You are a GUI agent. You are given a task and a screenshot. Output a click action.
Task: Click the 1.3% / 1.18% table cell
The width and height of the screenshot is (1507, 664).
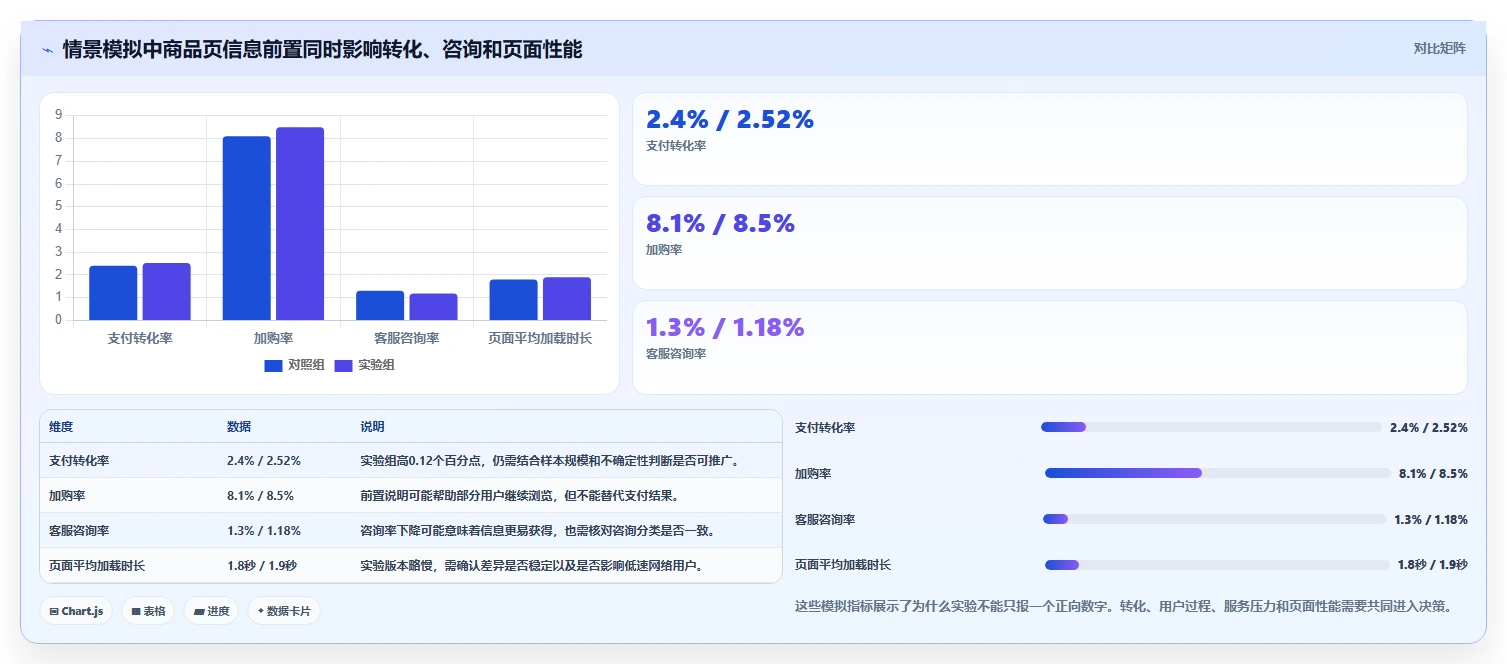(x=264, y=531)
